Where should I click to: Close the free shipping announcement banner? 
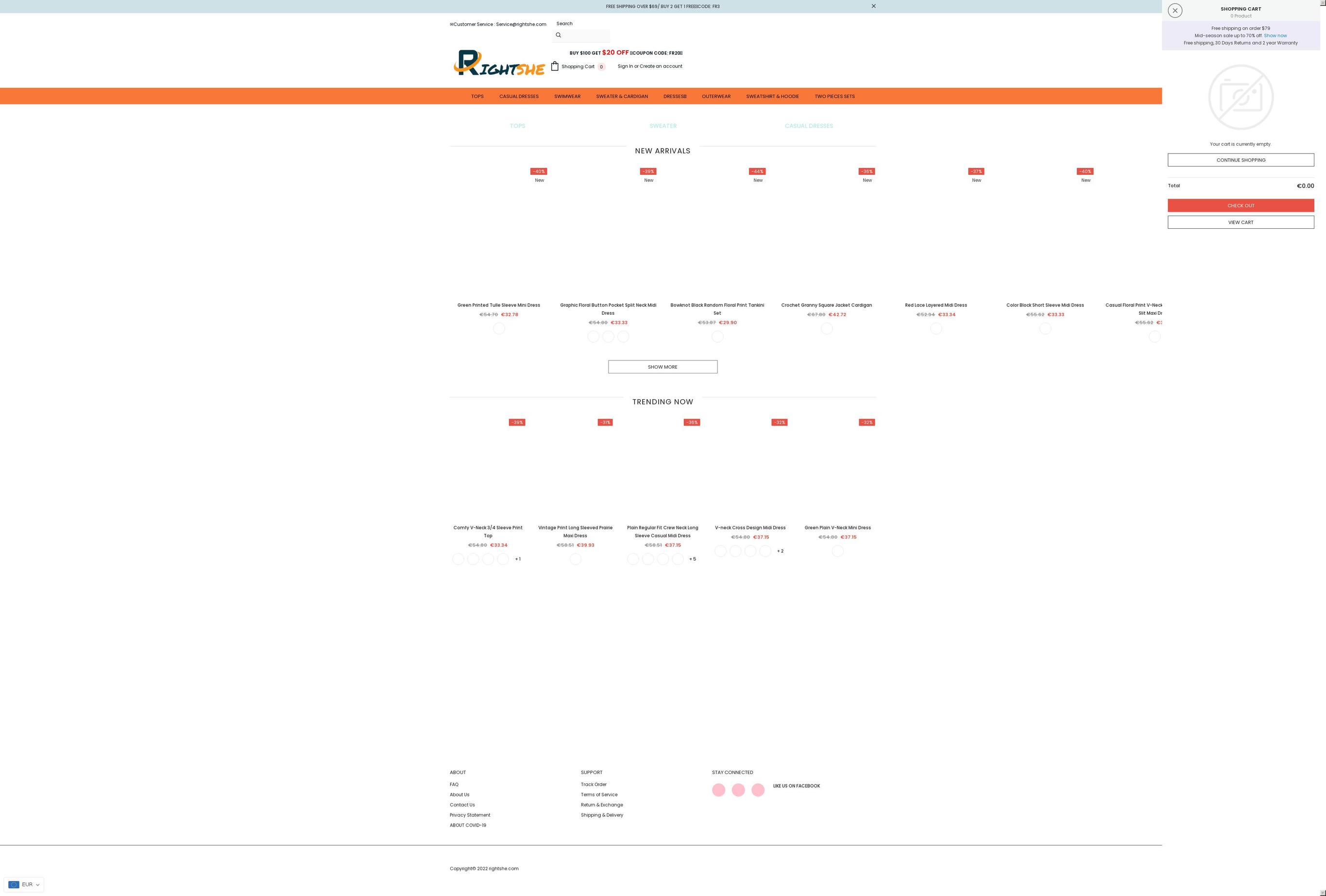(x=873, y=6)
